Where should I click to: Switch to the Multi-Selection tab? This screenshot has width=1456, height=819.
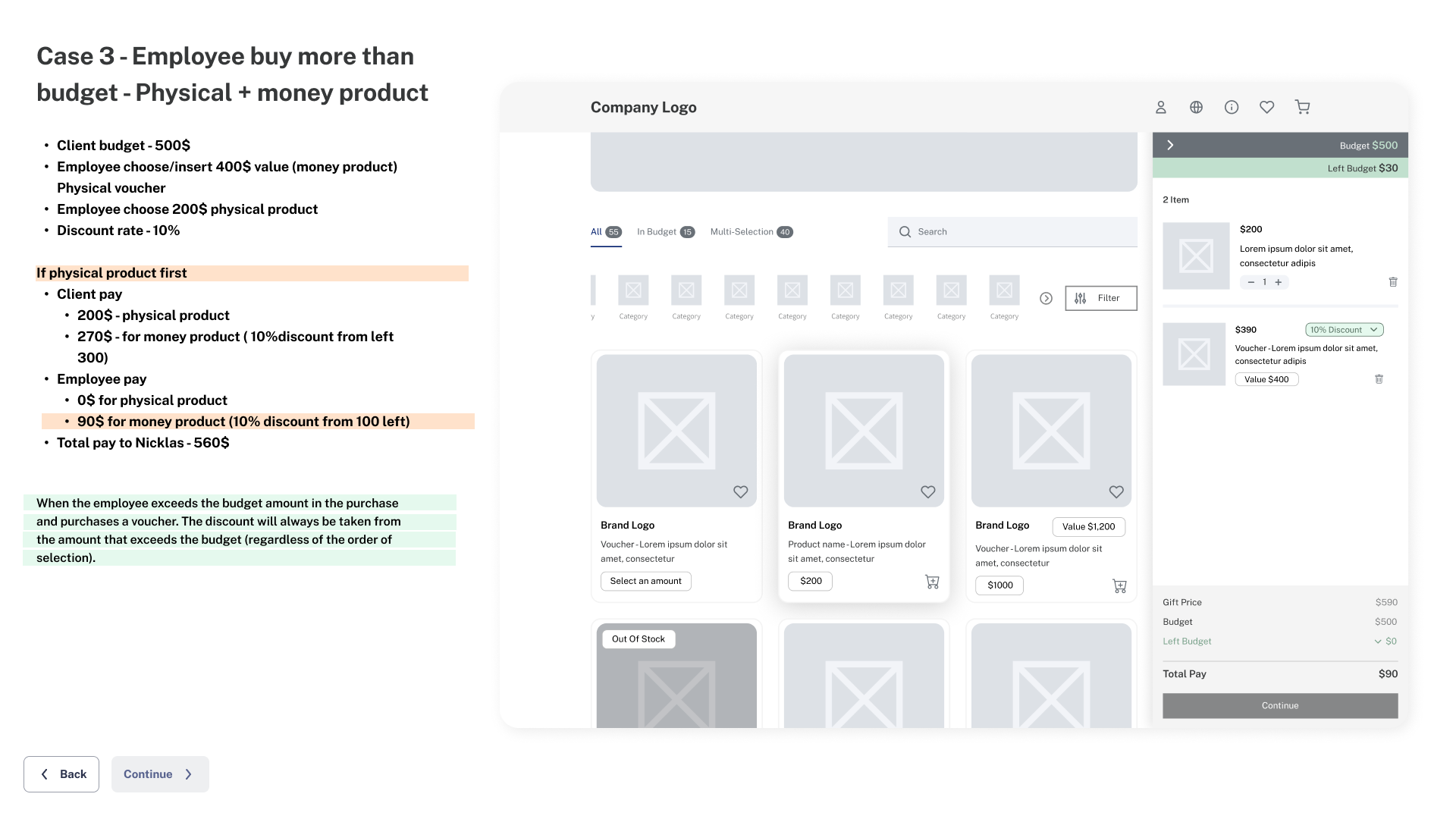(x=752, y=232)
